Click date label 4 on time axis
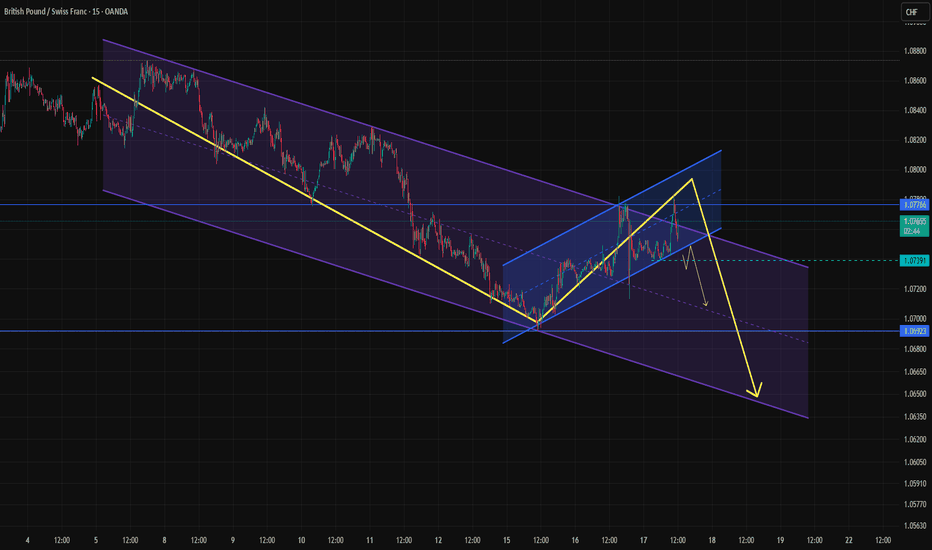Viewport: 932px width, 550px height. pos(27,540)
